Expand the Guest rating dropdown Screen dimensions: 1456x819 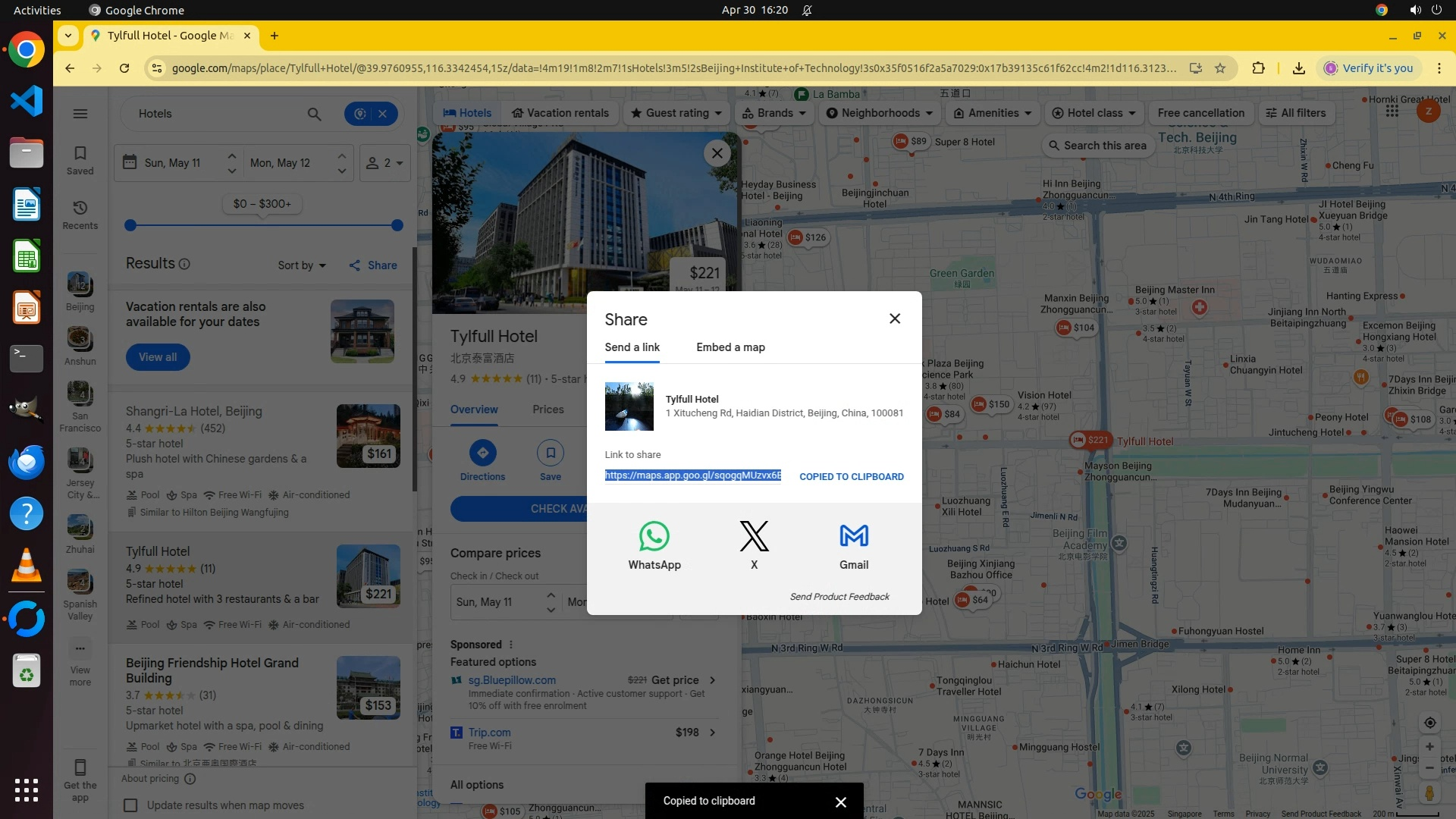tap(676, 113)
